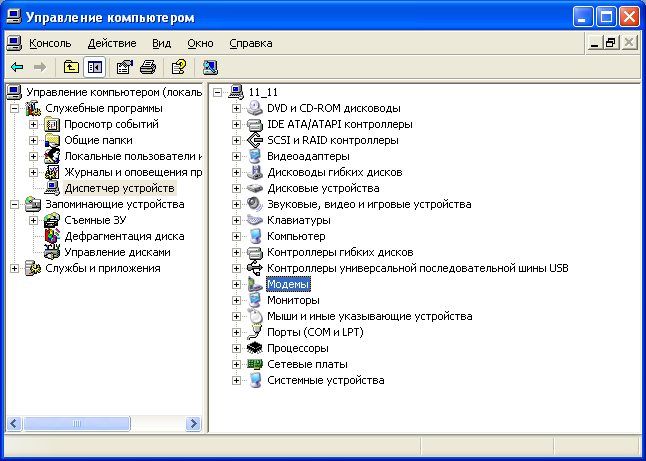
Task: Click the Сетевые платы card icon
Action: [x=255, y=364]
